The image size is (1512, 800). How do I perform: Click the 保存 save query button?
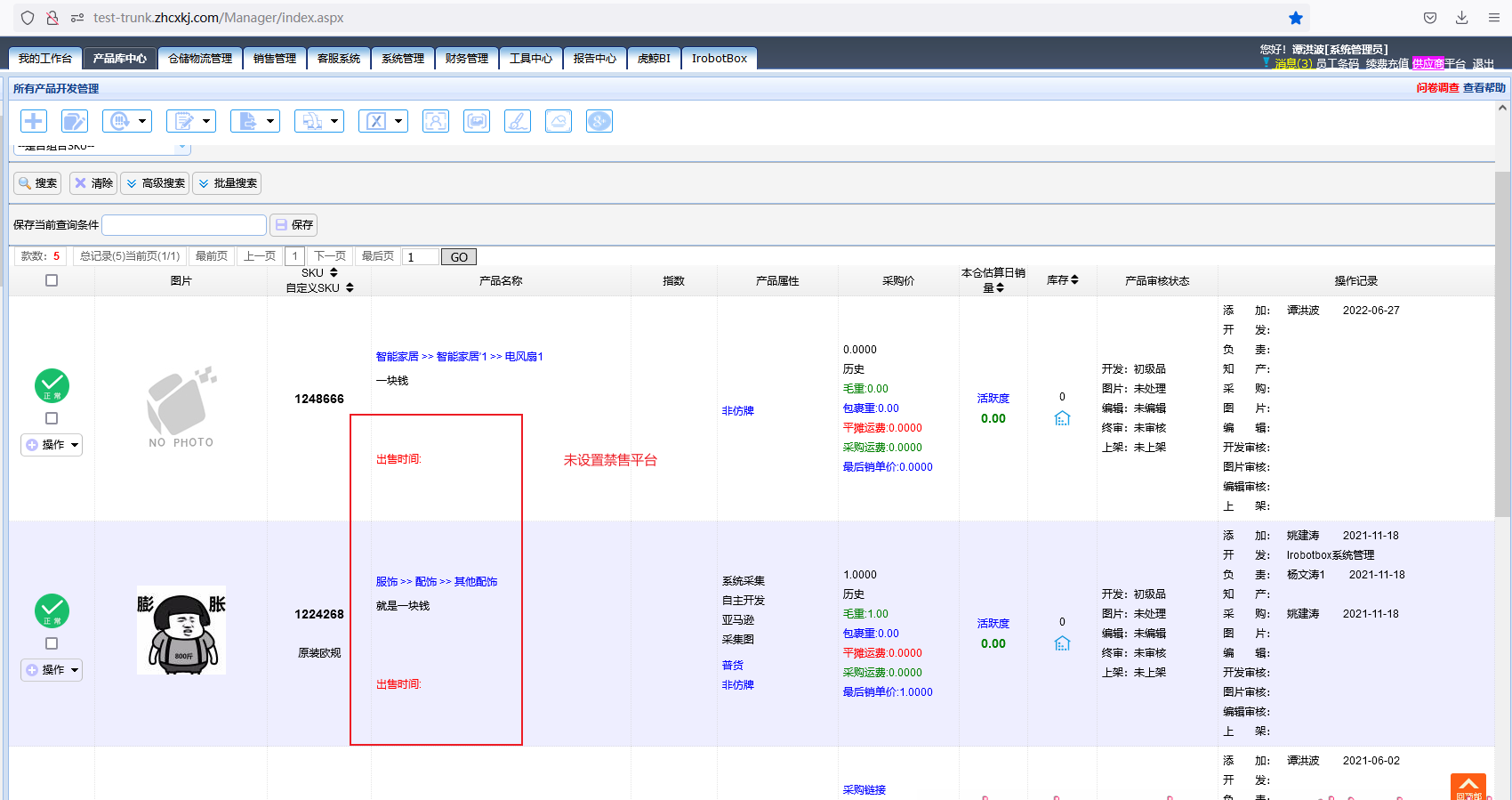[x=294, y=225]
